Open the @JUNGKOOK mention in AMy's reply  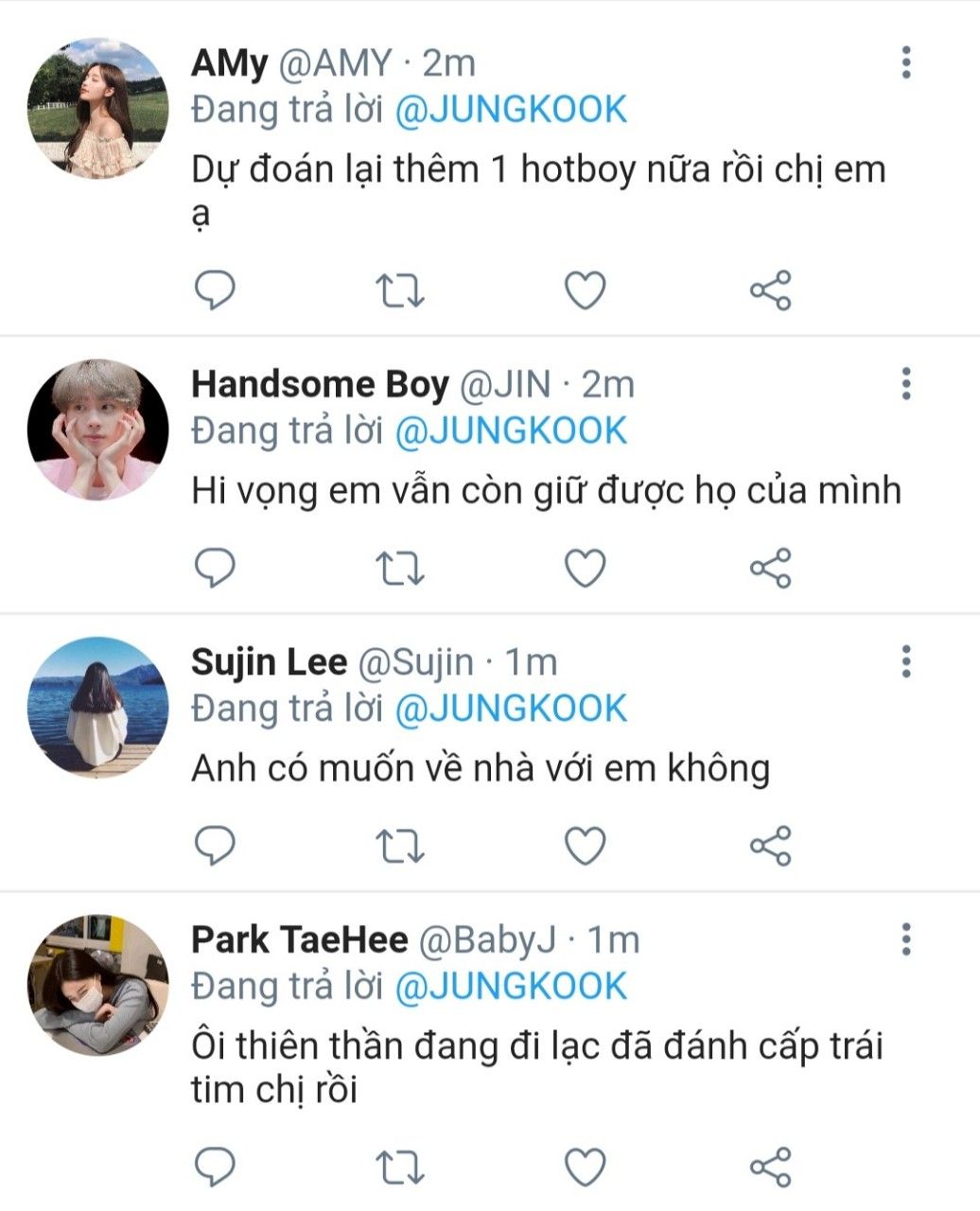point(510,110)
